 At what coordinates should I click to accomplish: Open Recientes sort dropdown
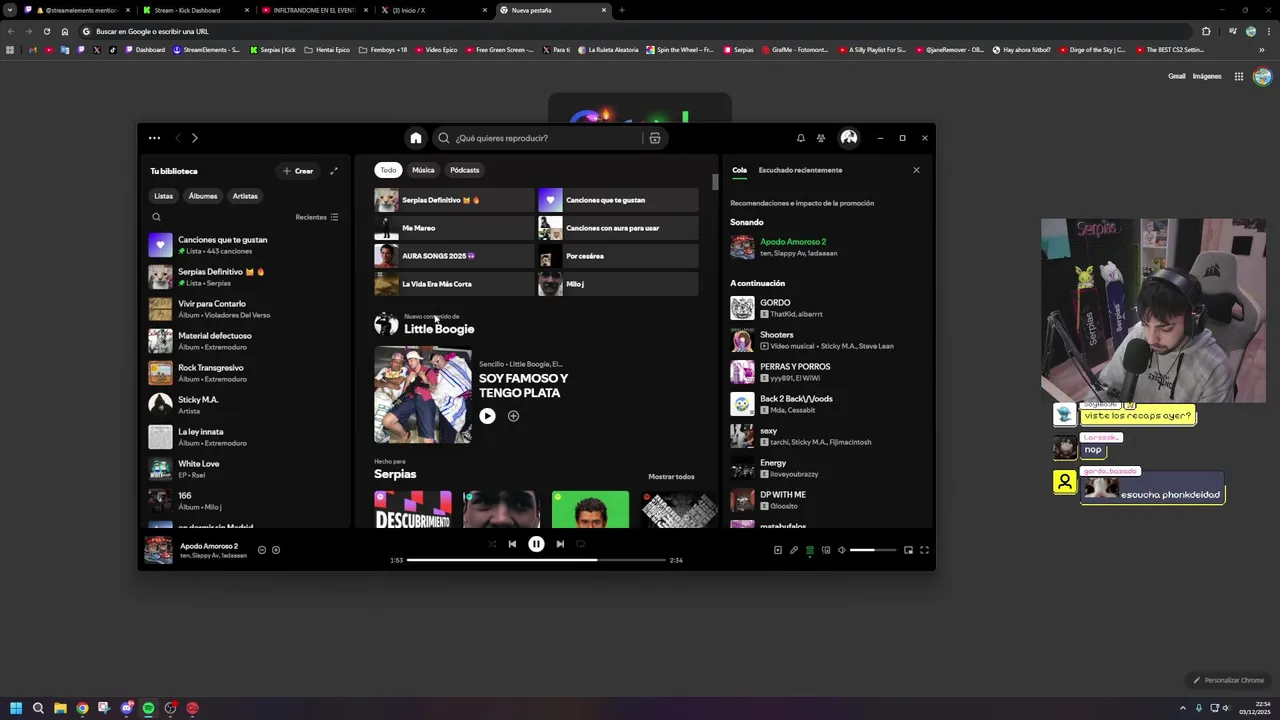(x=317, y=217)
